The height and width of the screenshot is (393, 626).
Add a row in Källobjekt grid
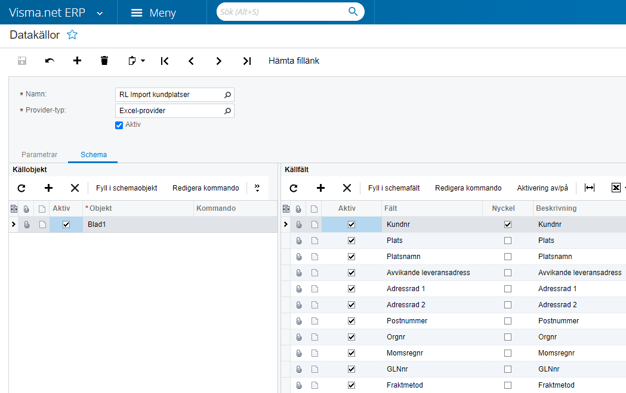(x=49, y=188)
